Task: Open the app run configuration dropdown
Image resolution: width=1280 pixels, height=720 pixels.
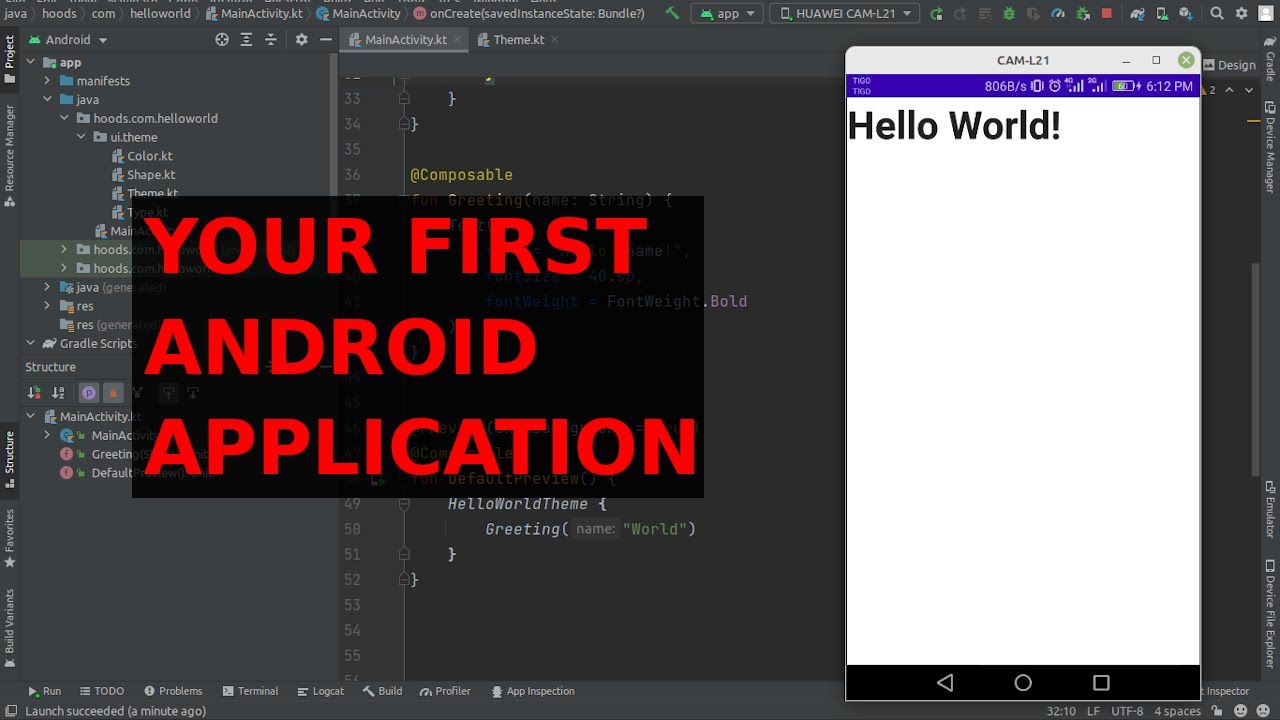Action: coord(727,13)
